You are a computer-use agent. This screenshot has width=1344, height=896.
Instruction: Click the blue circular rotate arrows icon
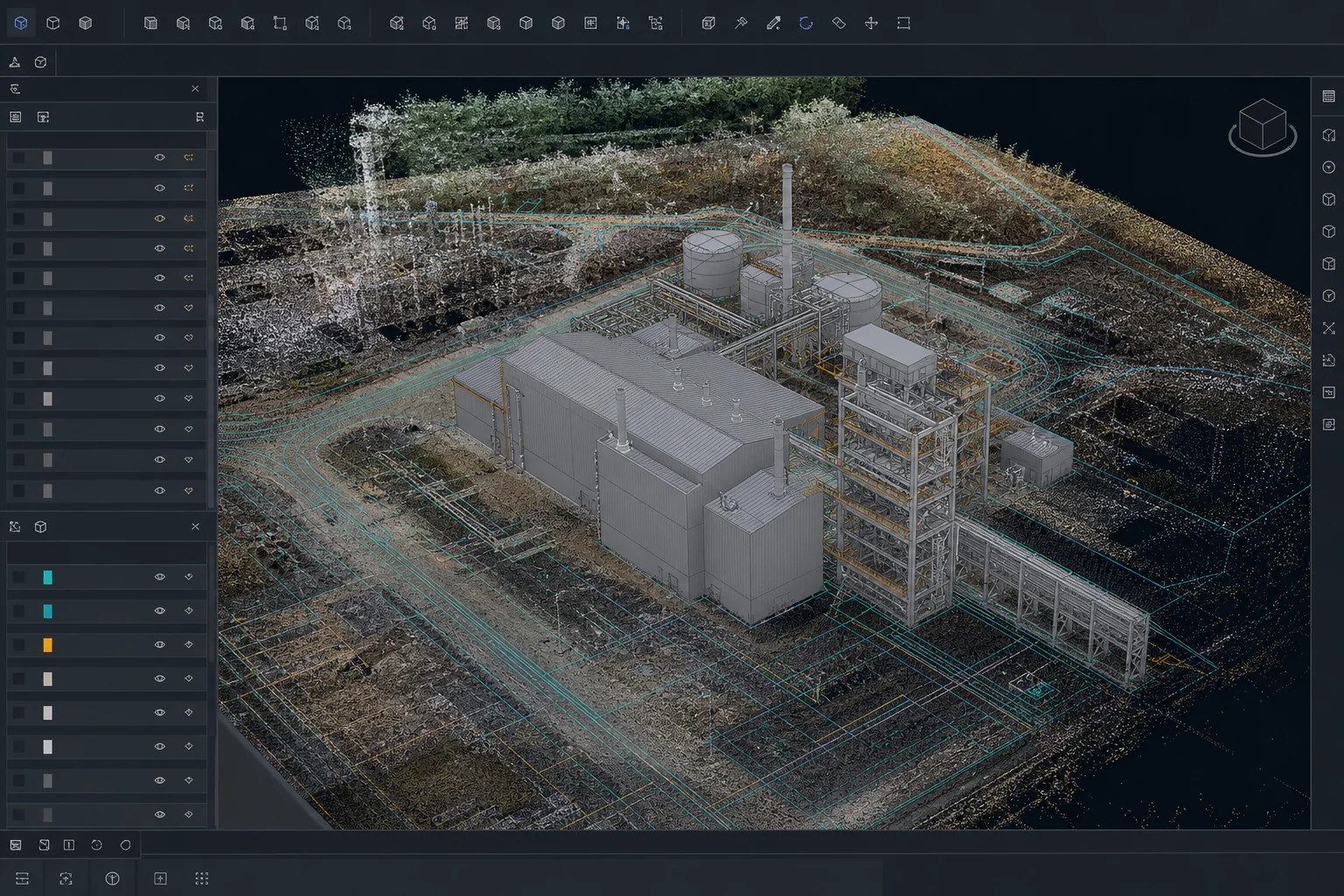coord(806,24)
